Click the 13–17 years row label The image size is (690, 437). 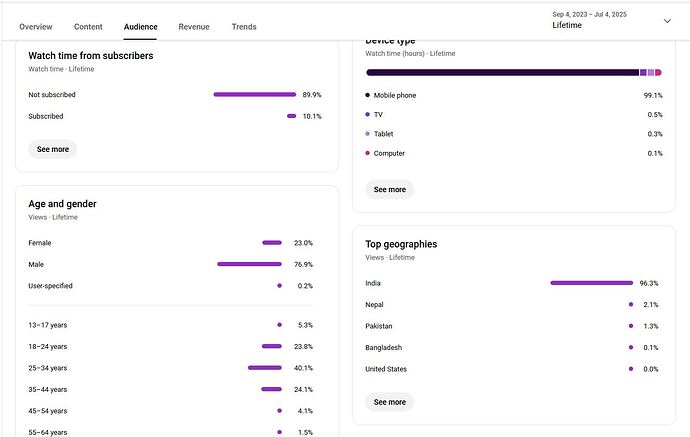[48, 325]
